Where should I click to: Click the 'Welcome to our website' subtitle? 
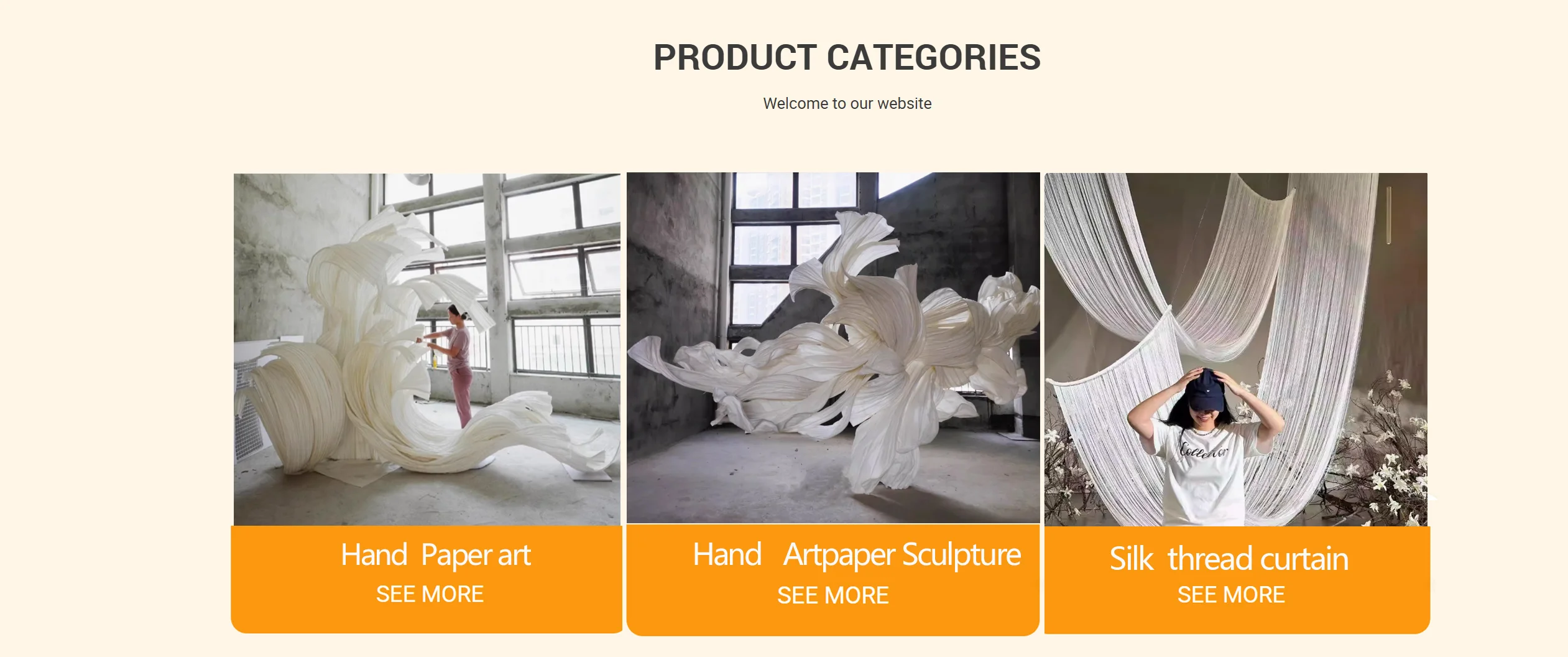tap(847, 103)
